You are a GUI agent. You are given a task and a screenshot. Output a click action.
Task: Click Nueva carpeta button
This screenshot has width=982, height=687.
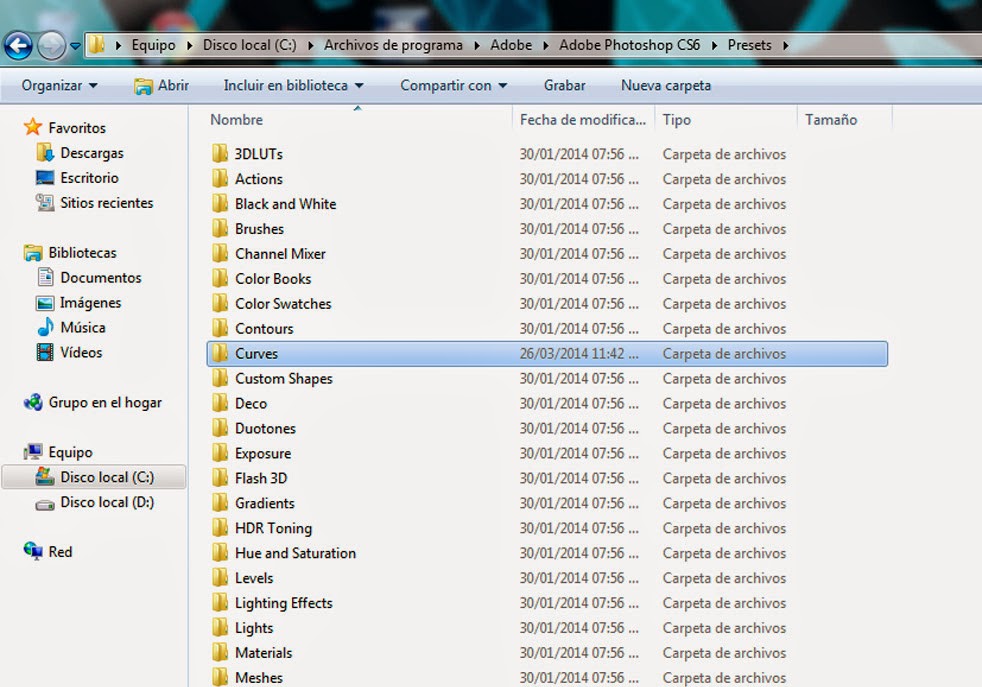(x=666, y=85)
